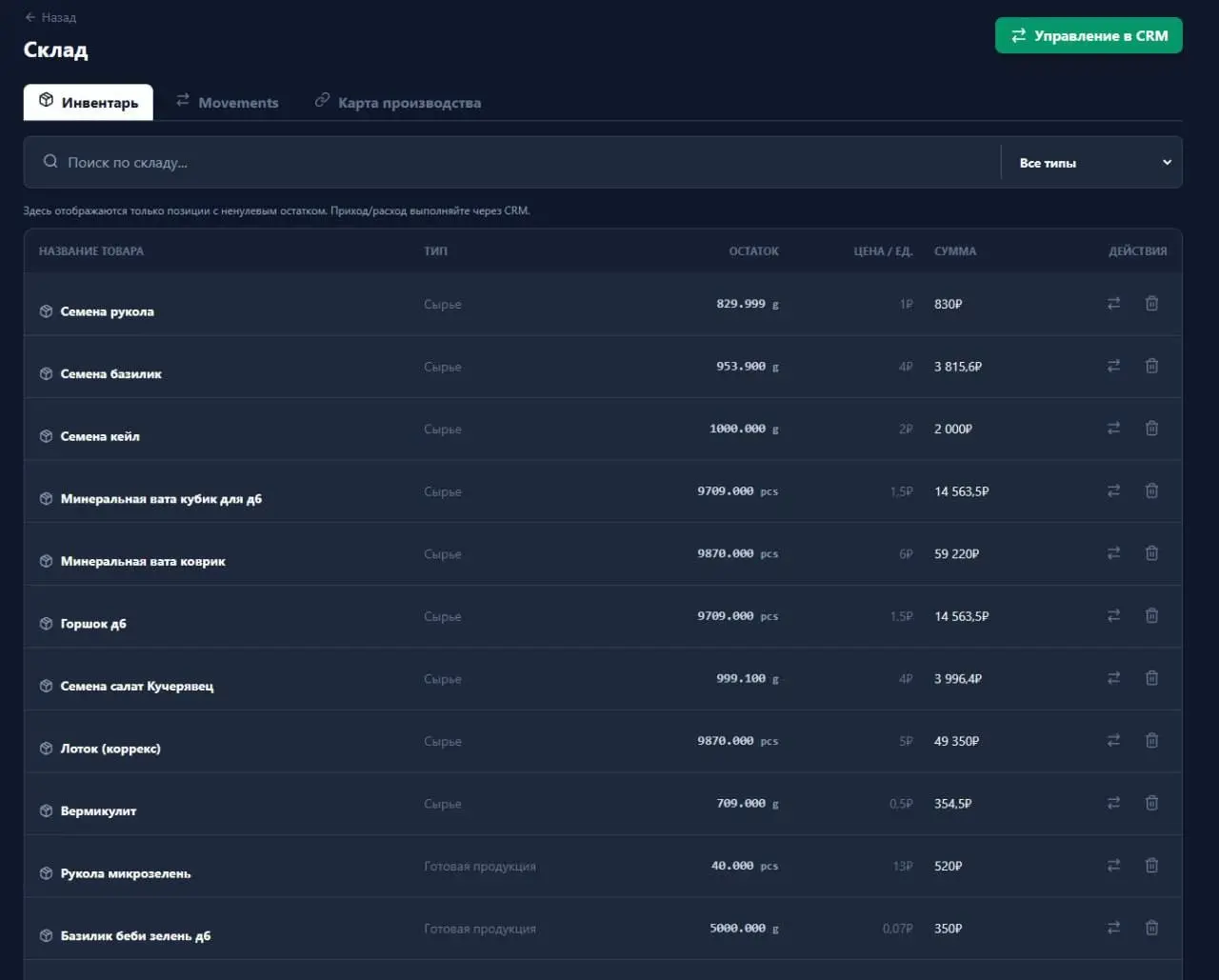Screen dimensions: 1219x980
Task: Select Рукола микрозелень item name
Action: 126,873
